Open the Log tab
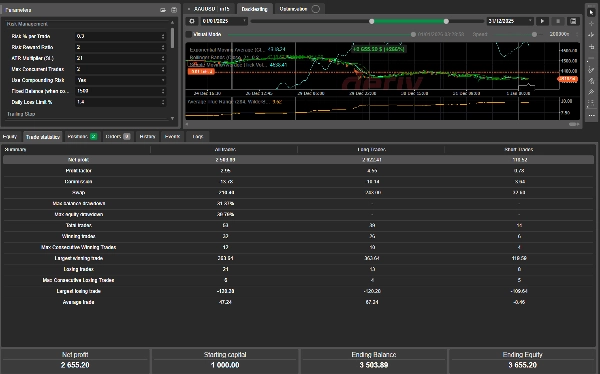Viewport: 600px width, 374px height. [x=198, y=137]
